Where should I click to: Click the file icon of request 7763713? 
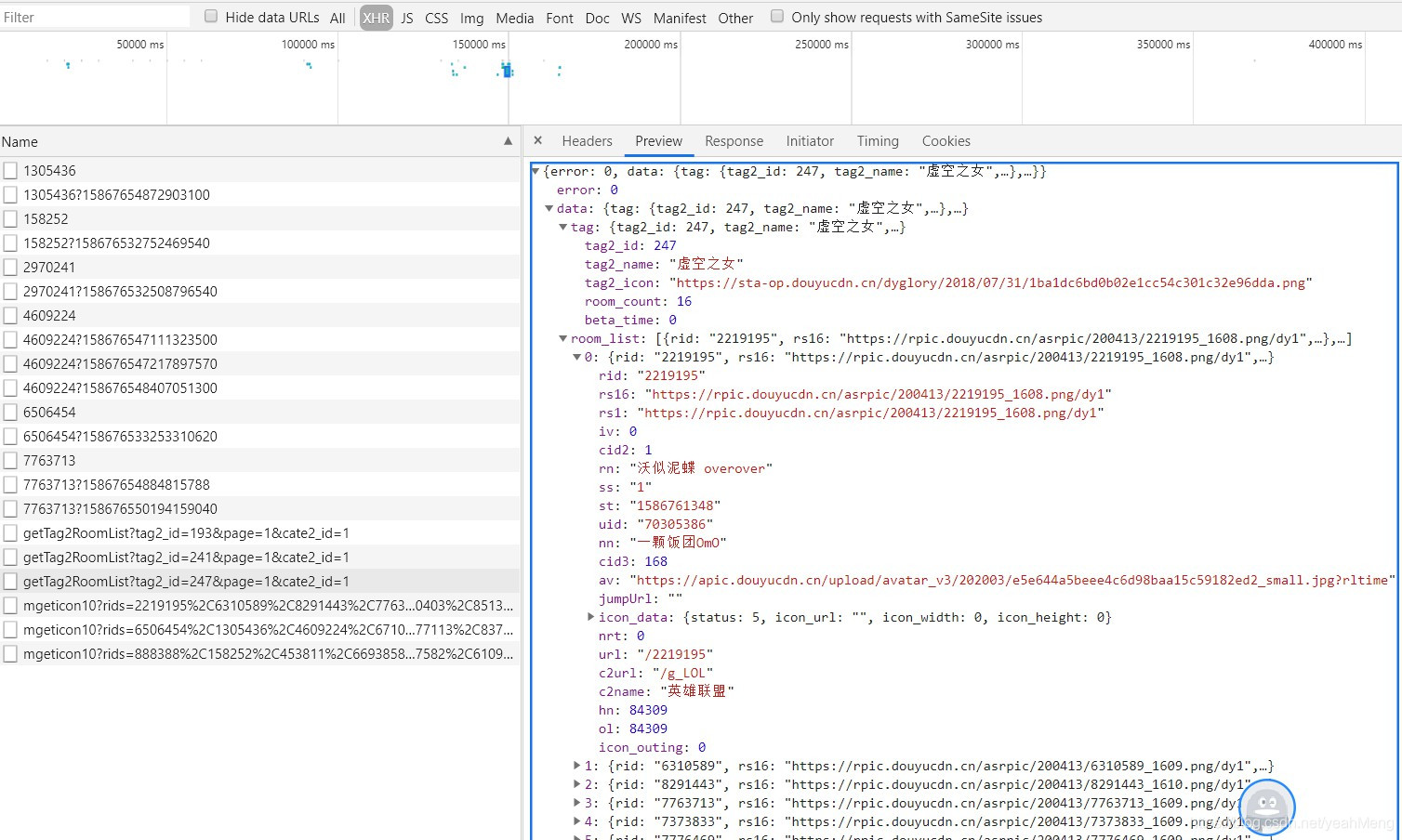pos(10,461)
